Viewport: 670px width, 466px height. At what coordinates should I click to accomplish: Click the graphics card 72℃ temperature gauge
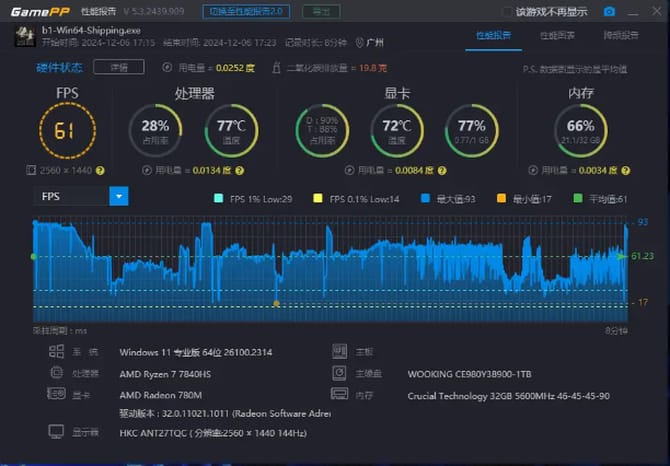click(x=397, y=130)
